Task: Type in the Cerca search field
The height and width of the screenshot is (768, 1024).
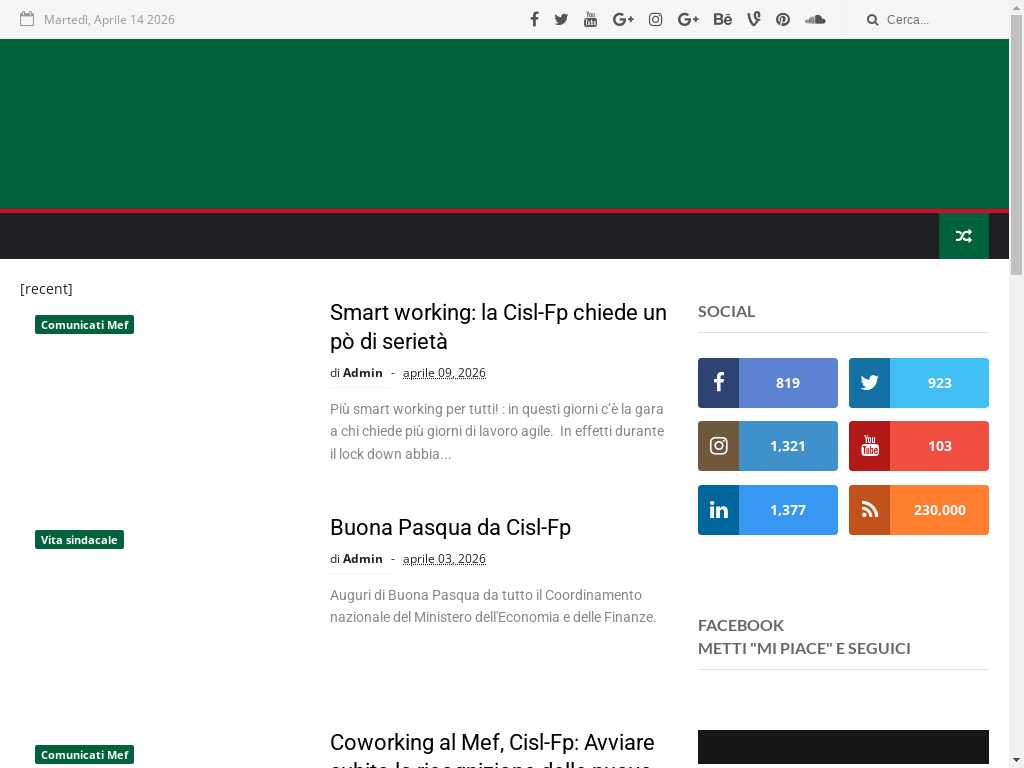Action: point(935,19)
